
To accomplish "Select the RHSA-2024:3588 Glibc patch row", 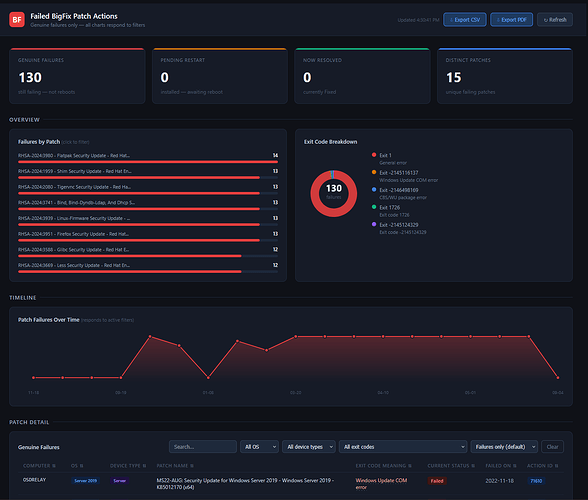I will pyautogui.click(x=148, y=252).
